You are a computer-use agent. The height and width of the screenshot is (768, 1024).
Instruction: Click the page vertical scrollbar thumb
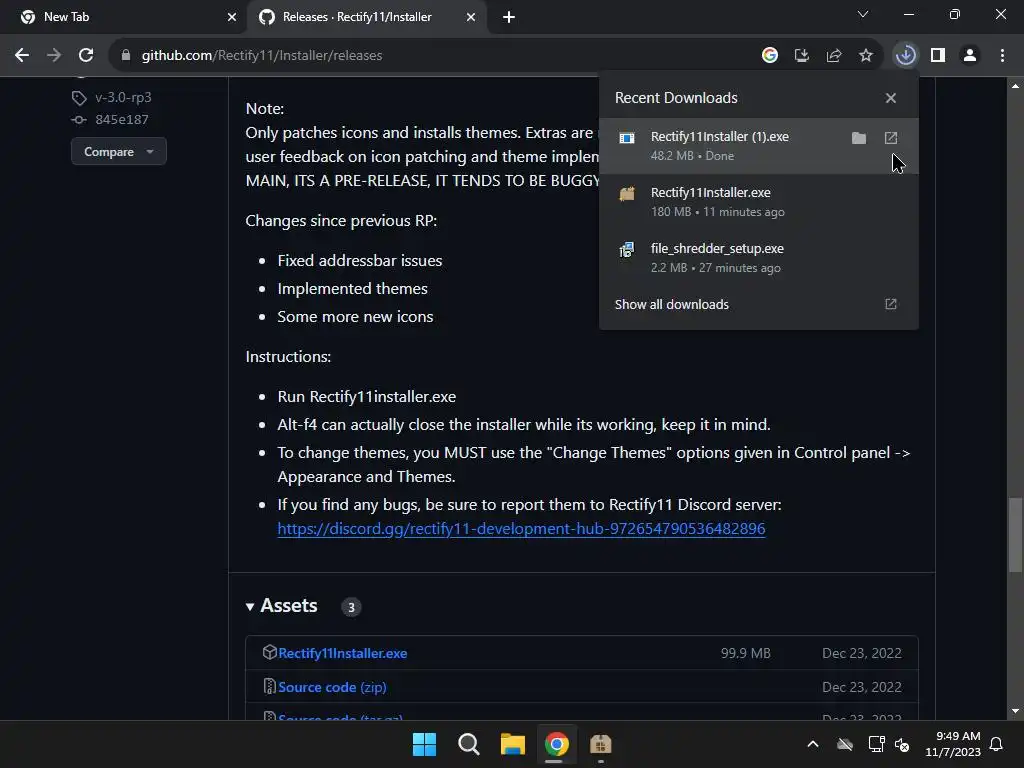point(1015,534)
